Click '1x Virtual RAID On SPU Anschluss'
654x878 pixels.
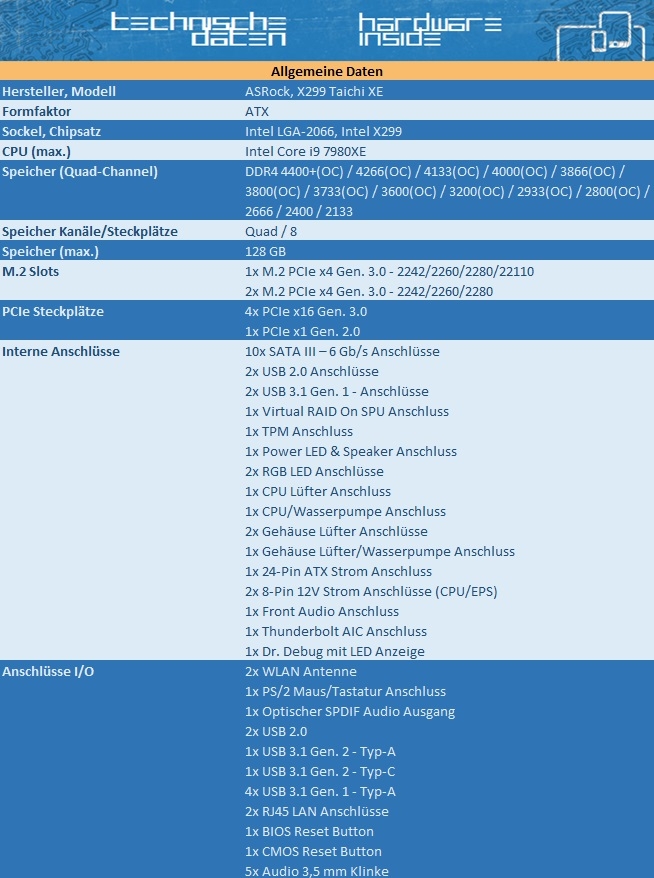pos(347,412)
